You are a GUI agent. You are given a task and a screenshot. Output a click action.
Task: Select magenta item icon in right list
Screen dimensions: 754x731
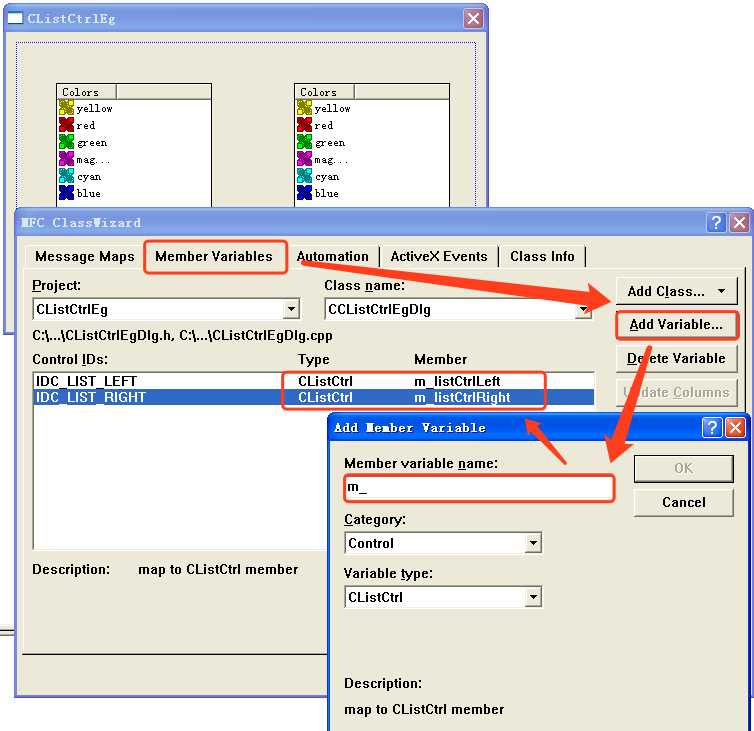point(304,158)
